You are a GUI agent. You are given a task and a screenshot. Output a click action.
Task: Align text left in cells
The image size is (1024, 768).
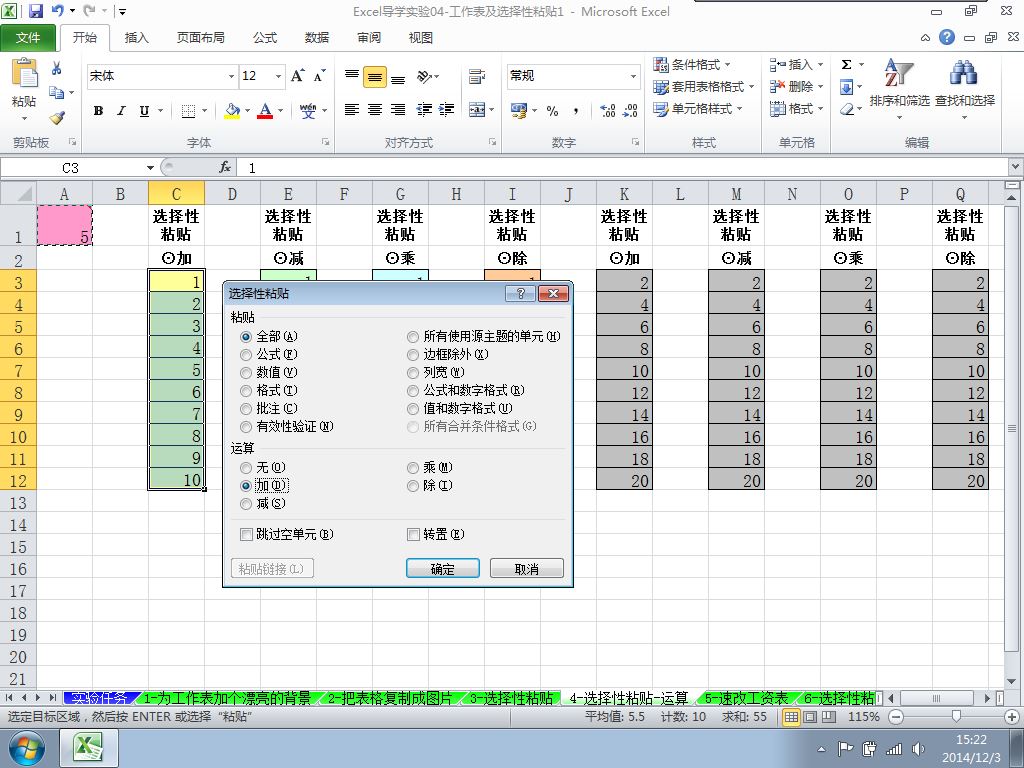point(351,110)
